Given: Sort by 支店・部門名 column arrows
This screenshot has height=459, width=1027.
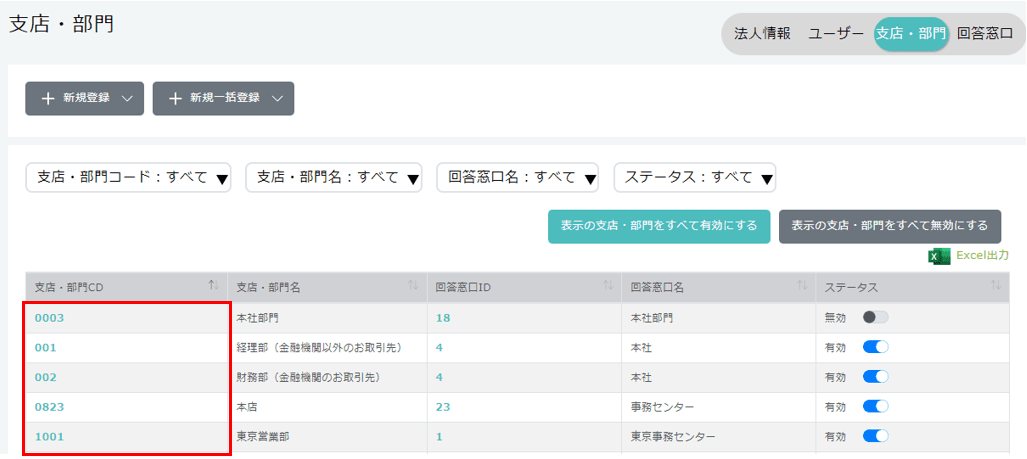Looking at the screenshot, I should 413,287.
